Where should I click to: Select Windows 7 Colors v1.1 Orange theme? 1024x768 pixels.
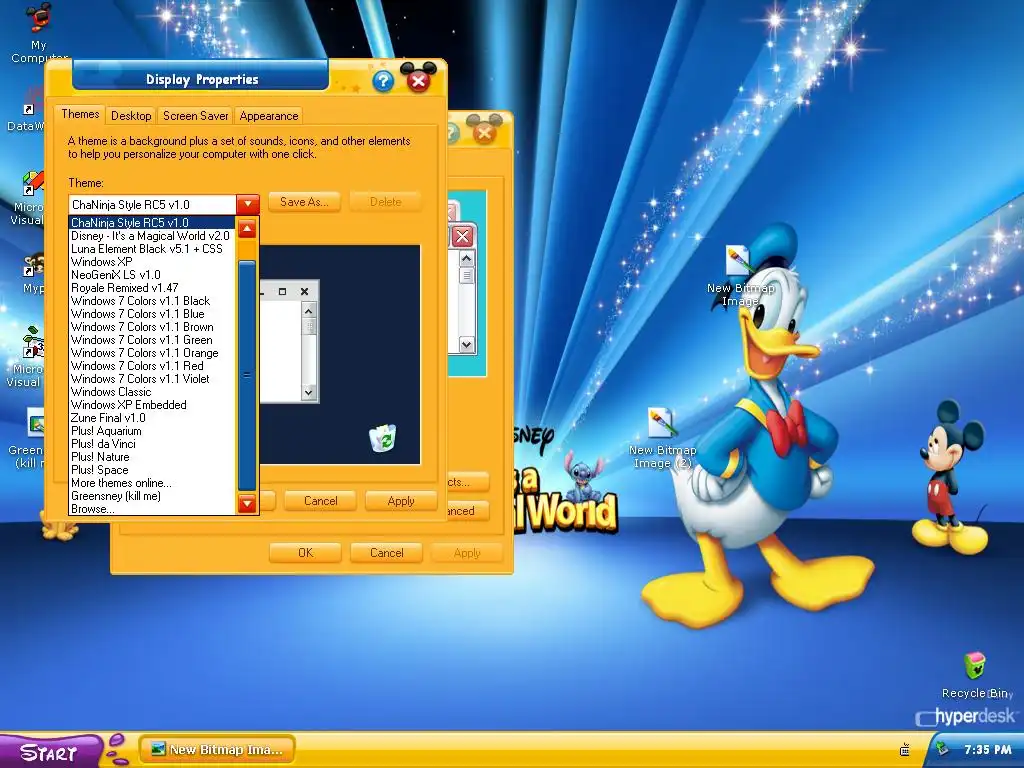[x=152, y=353]
